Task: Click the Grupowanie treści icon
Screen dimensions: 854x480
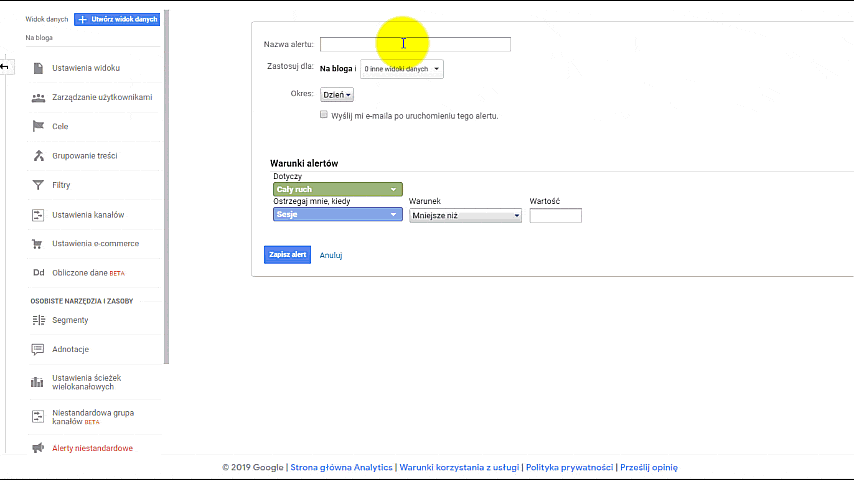Action: click(x=38, y=156)
